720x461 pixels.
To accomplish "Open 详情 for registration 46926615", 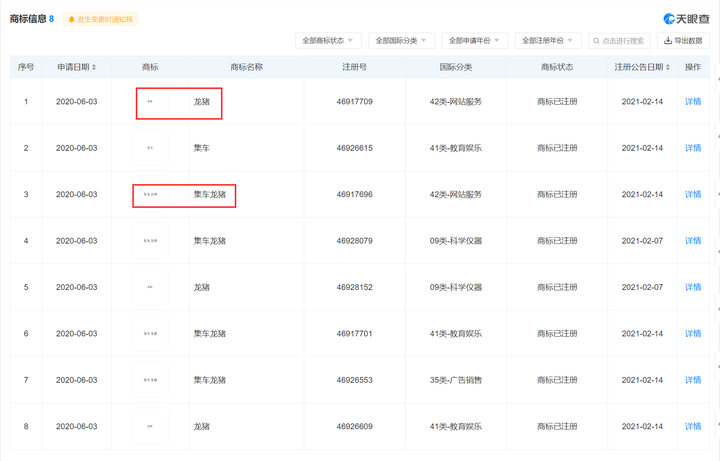I will point(693,148).
